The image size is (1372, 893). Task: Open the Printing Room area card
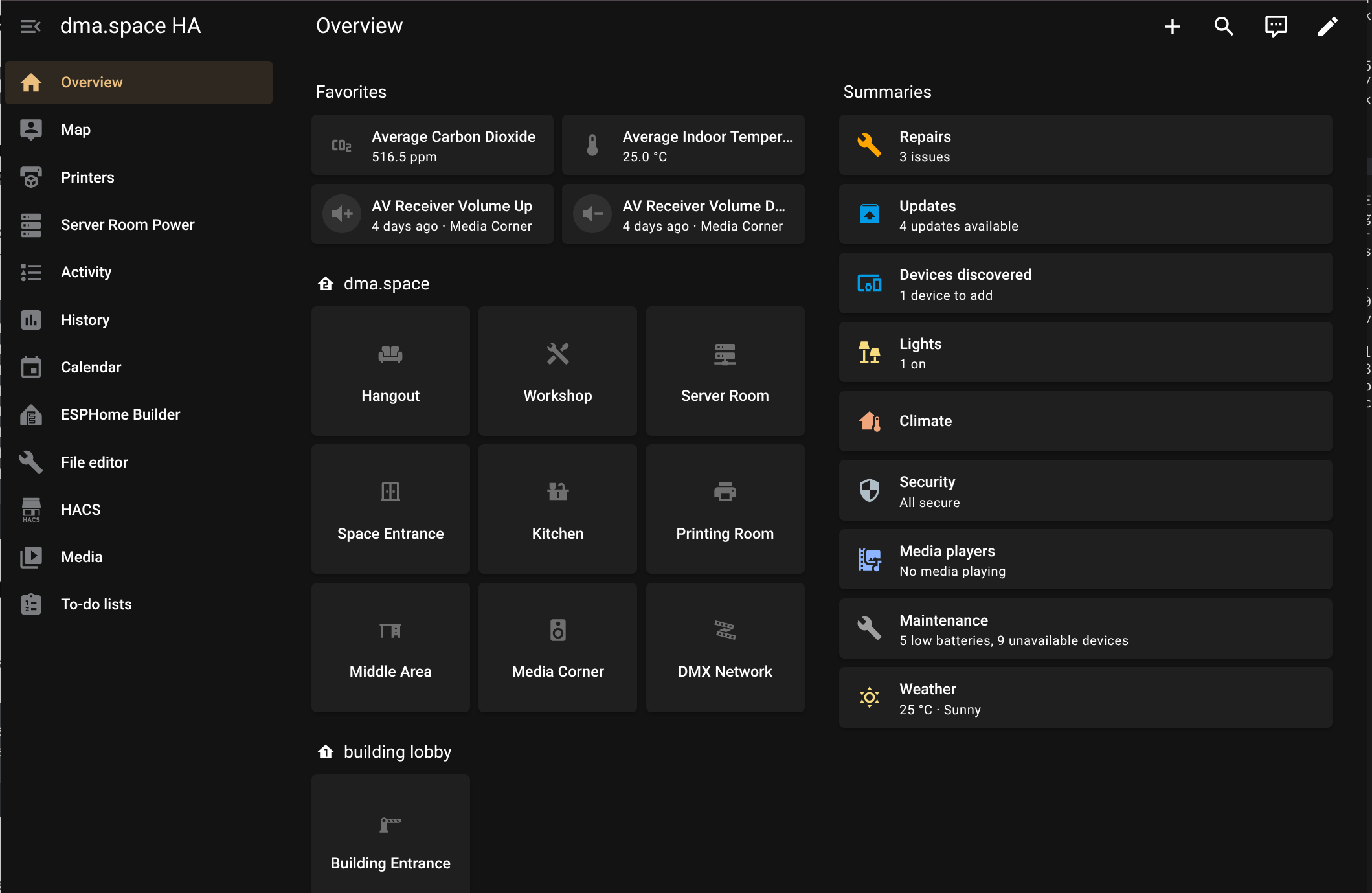pyautogui.click(x=725, y=509)
